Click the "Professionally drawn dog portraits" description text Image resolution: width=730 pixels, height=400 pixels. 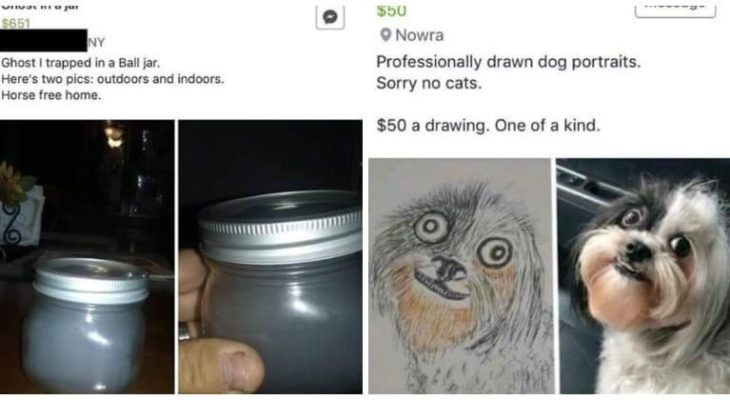click(x=508, y=62)
